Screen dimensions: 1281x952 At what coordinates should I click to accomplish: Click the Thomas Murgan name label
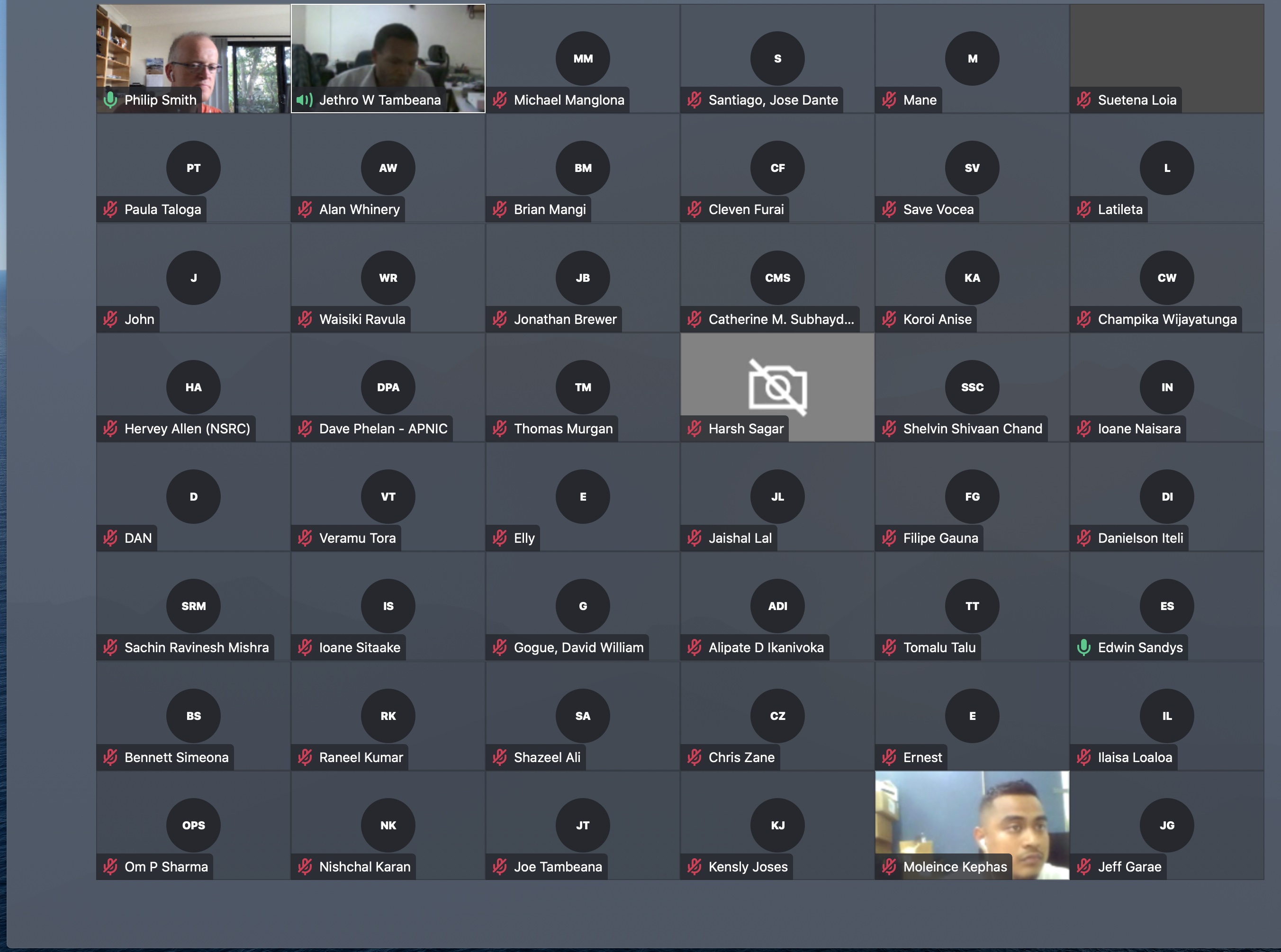coord(563,428)
